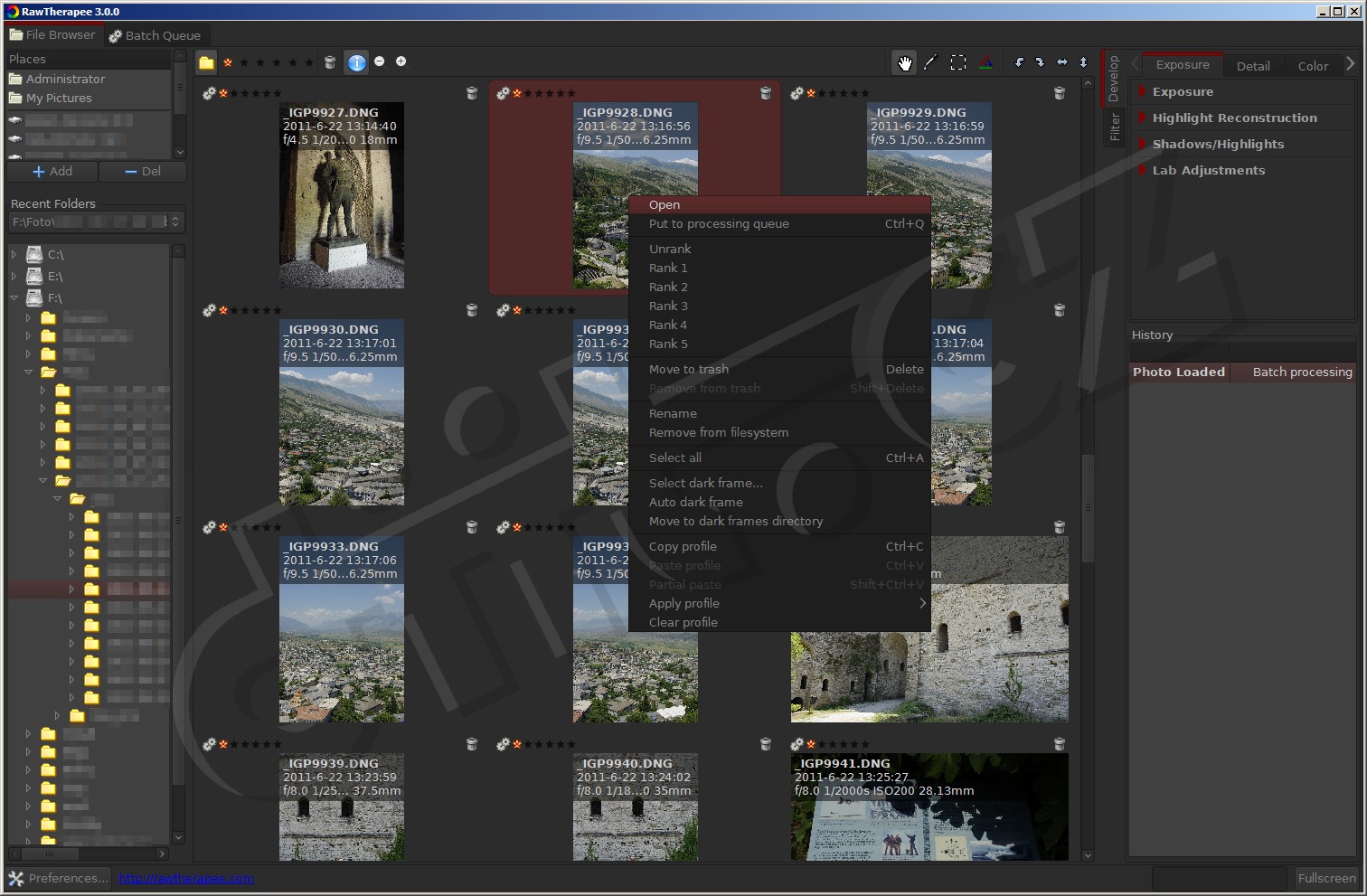The height and width of the screenshot is (896, 1367).
Task: Expand Shadows/Highlights section
Action: [1143, 144]
